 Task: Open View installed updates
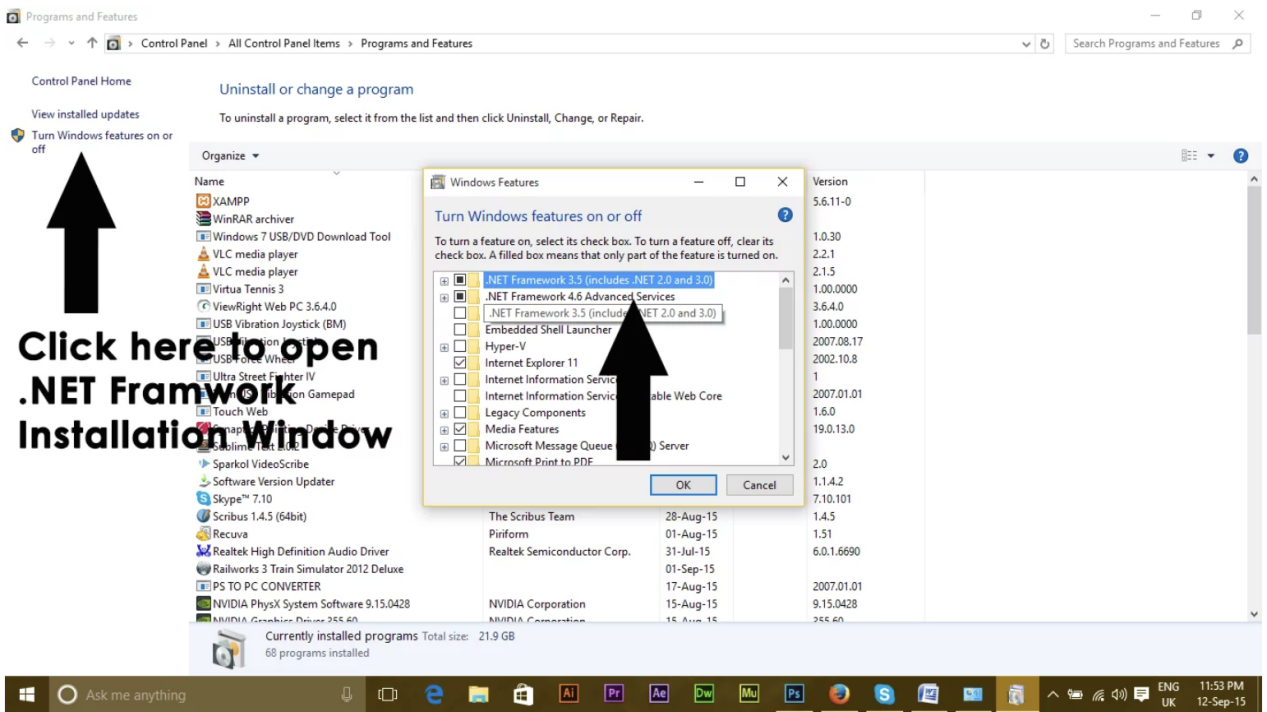85,114
